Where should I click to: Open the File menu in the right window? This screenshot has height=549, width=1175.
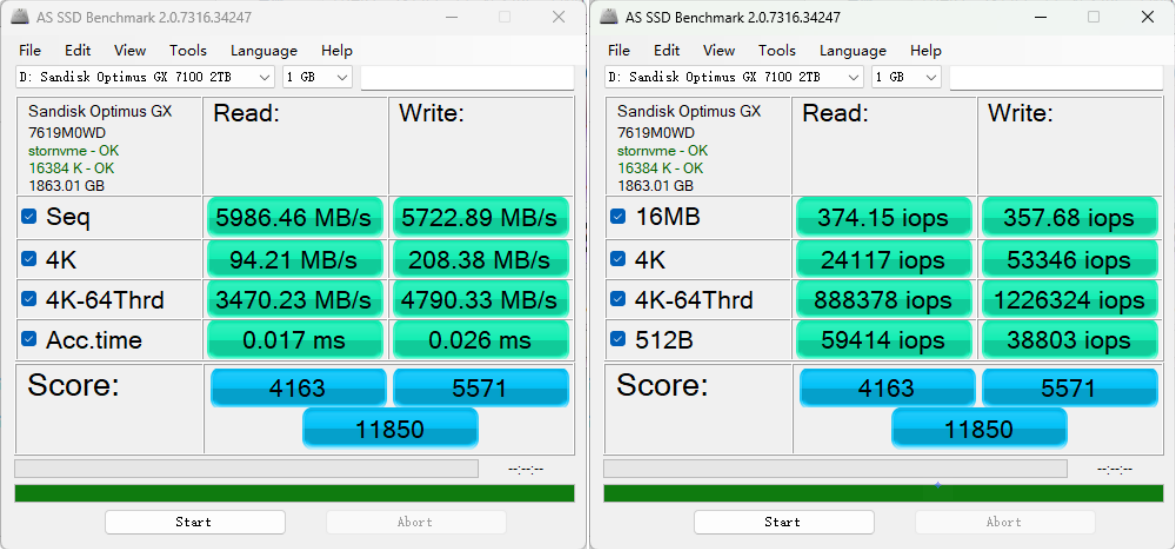619,50
